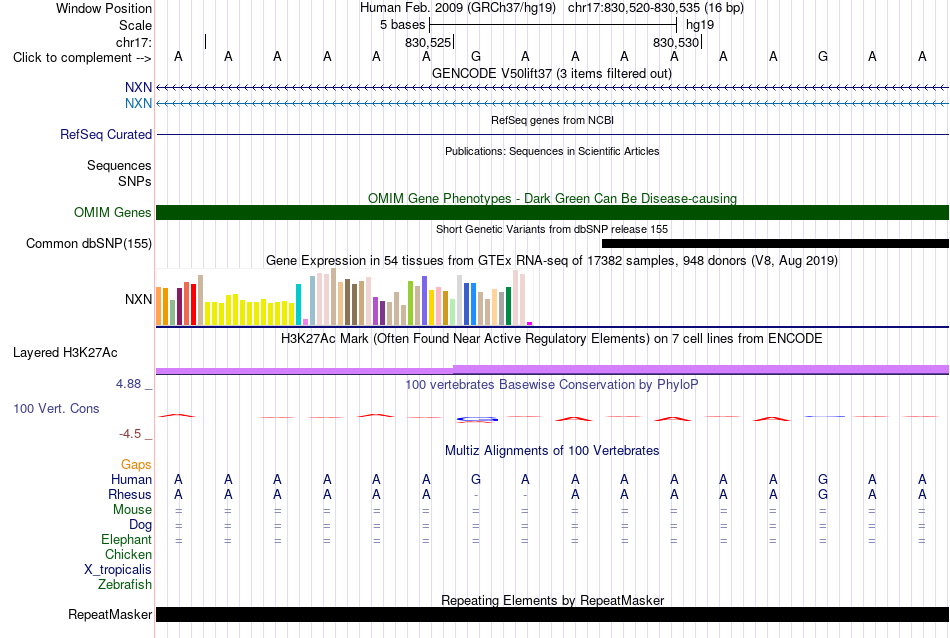
Task: Click 'Multiz Alignments of 100 Vertebrates' title
Action: tap(552, 450)
